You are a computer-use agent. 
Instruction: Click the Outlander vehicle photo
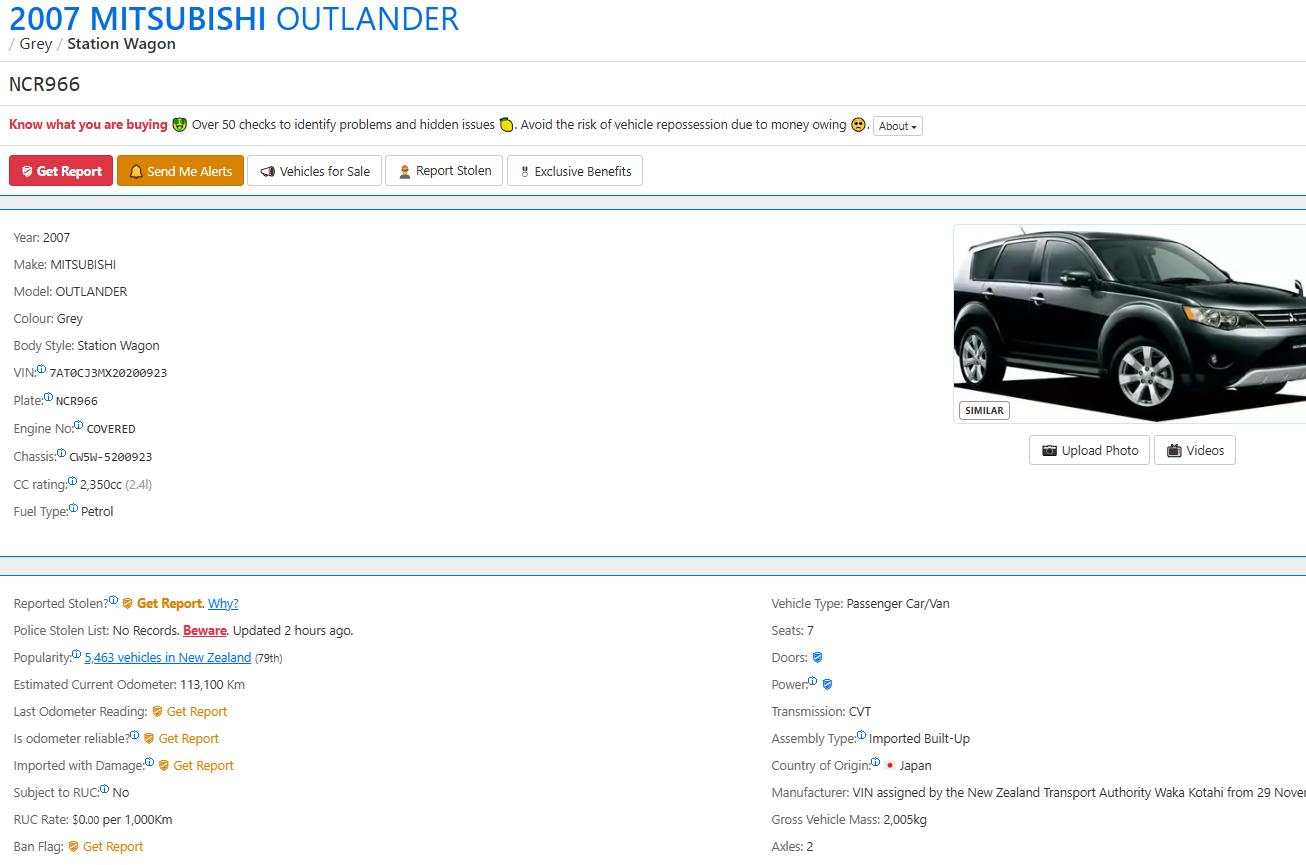tap(1130, 324)
